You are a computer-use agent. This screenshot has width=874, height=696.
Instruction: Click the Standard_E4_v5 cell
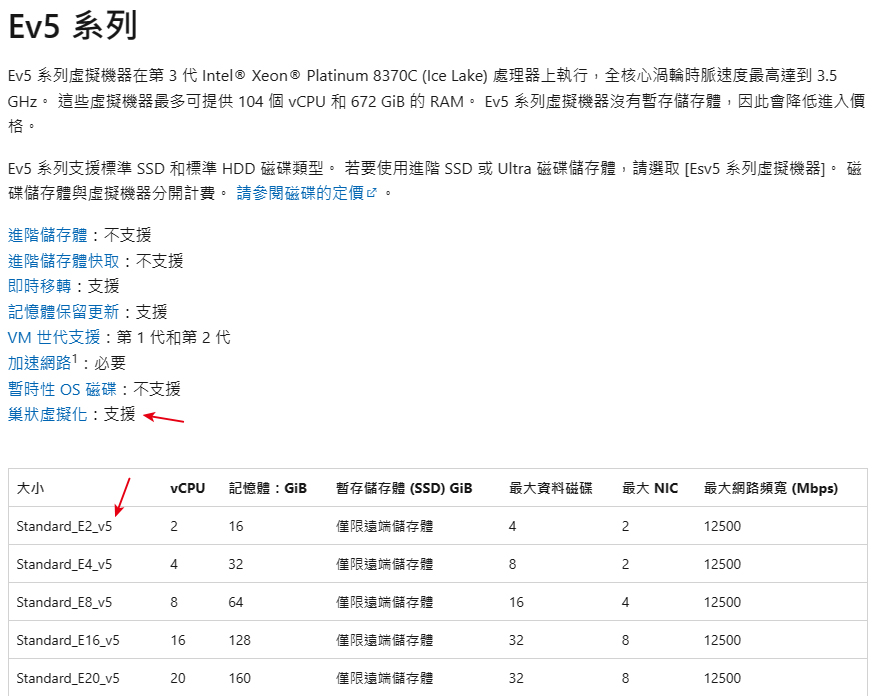(64, 564)
